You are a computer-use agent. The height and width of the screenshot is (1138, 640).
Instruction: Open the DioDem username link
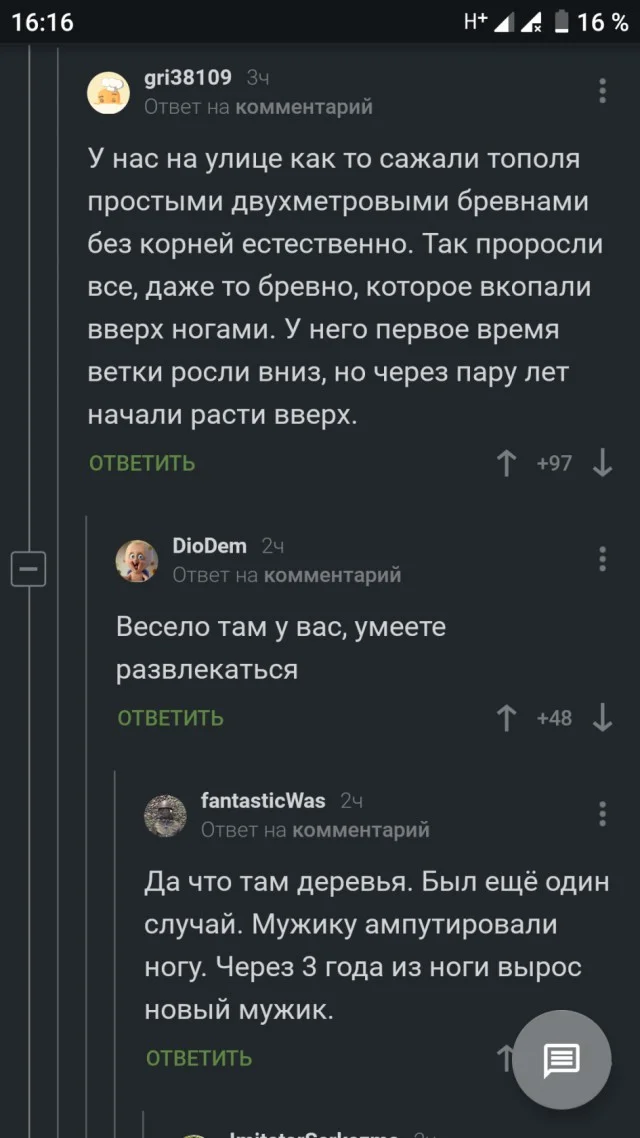(210, 546)
